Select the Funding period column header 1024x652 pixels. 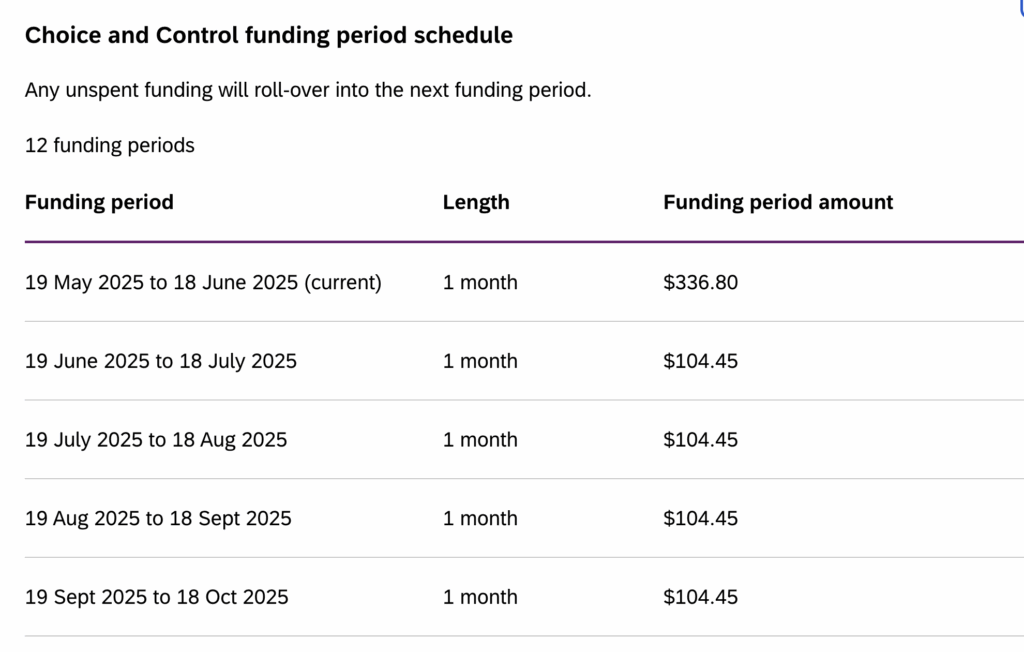pyautogui.click(x=99, y=202)
